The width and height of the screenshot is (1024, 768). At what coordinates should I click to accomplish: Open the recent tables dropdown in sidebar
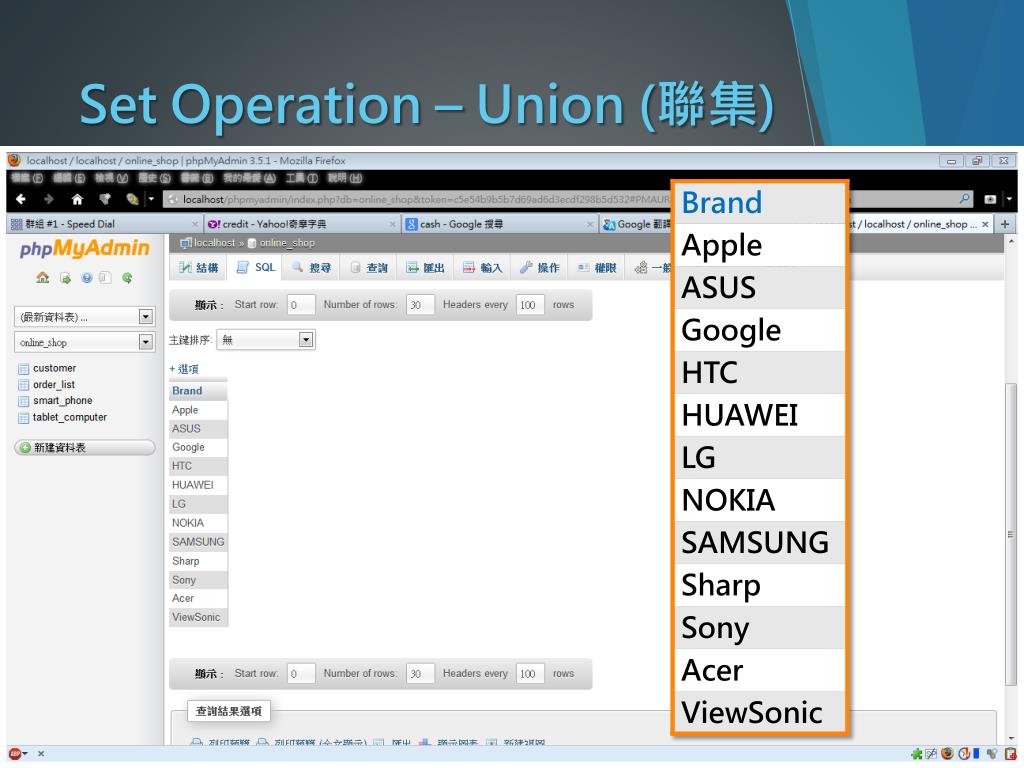pyautogui.click(x=146, y=317)
